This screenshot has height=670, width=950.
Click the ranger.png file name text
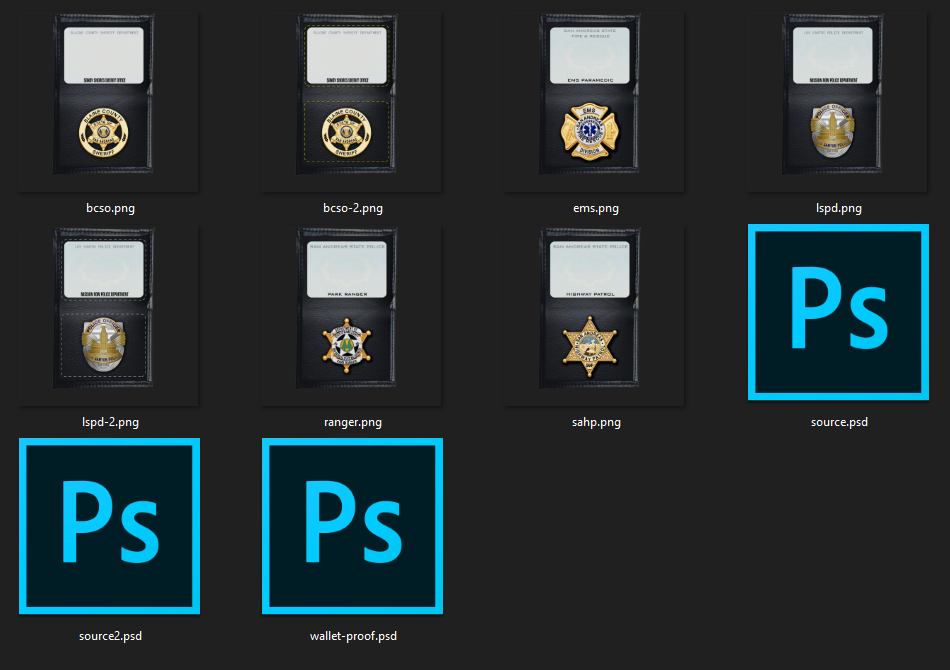pos(352,422)
